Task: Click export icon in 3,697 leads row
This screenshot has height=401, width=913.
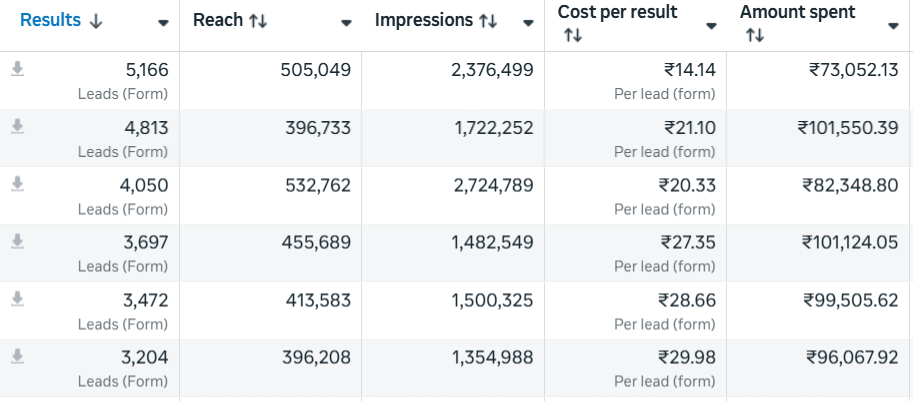Action: 17,242
